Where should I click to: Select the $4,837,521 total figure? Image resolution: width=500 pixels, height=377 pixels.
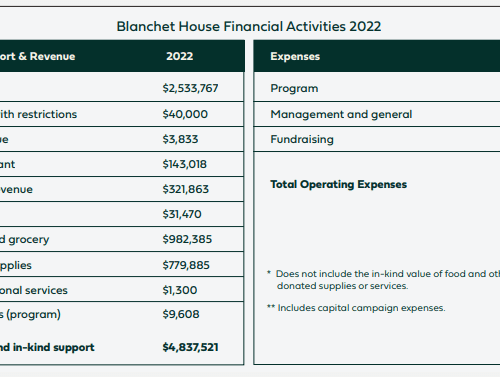pyautogui.click(x=190, y=347)
